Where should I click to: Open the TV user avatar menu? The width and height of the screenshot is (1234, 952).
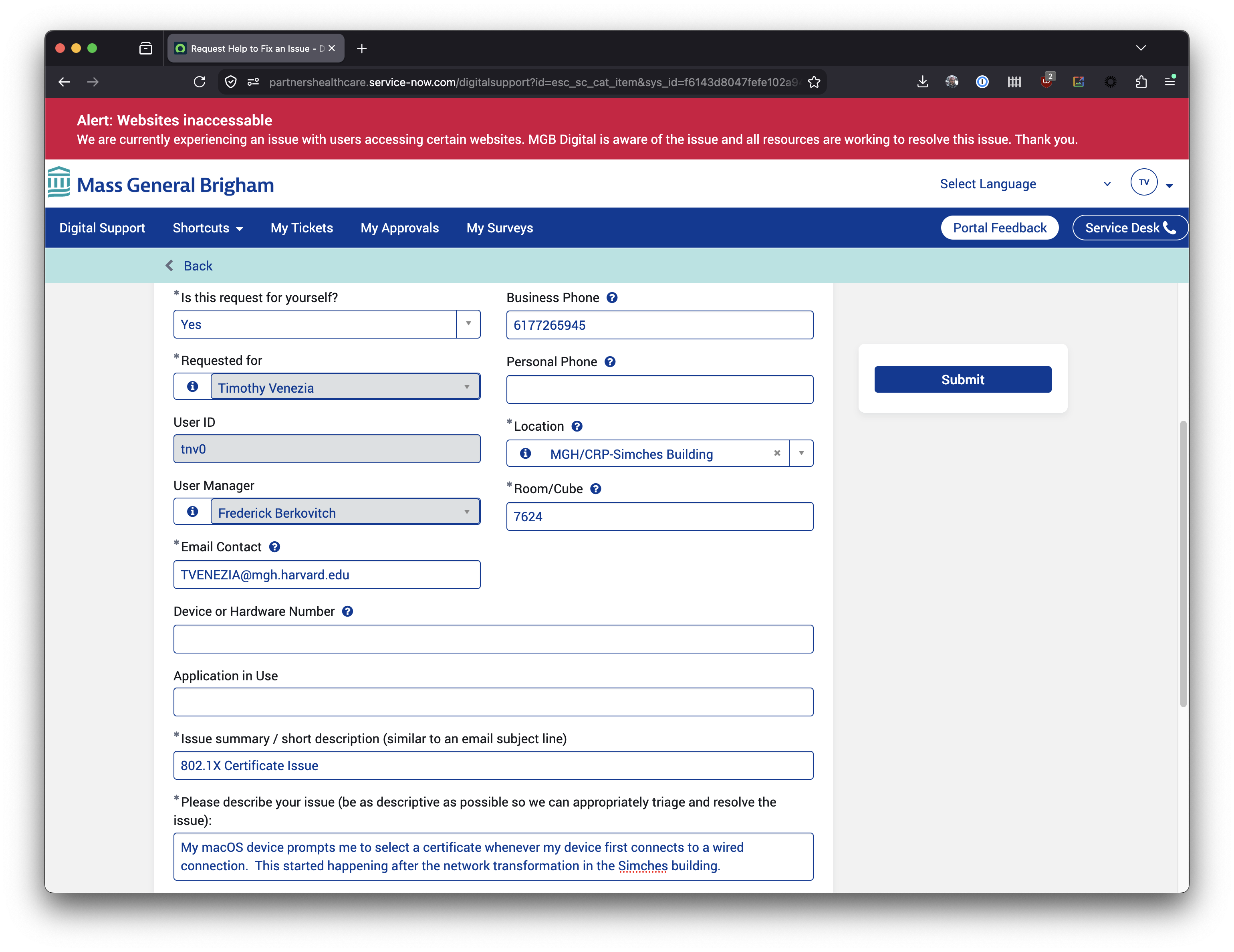(1144, 182)
